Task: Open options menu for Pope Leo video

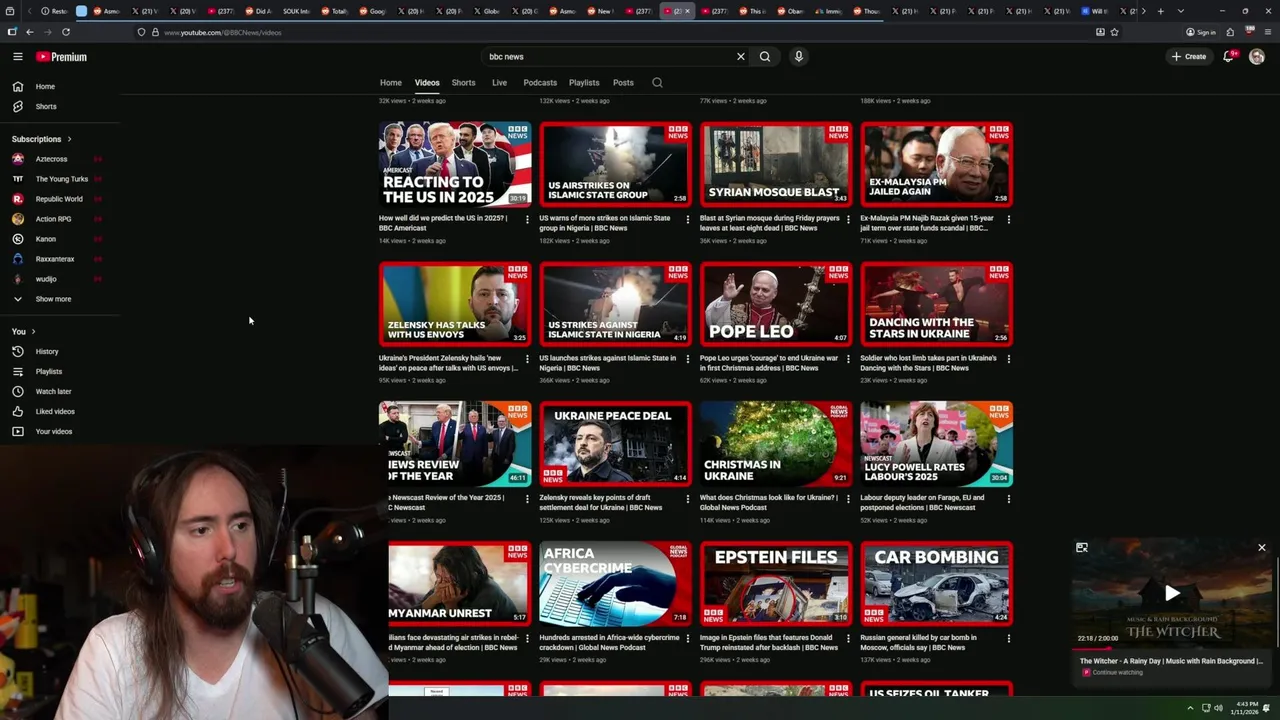Action: (848, 360)
